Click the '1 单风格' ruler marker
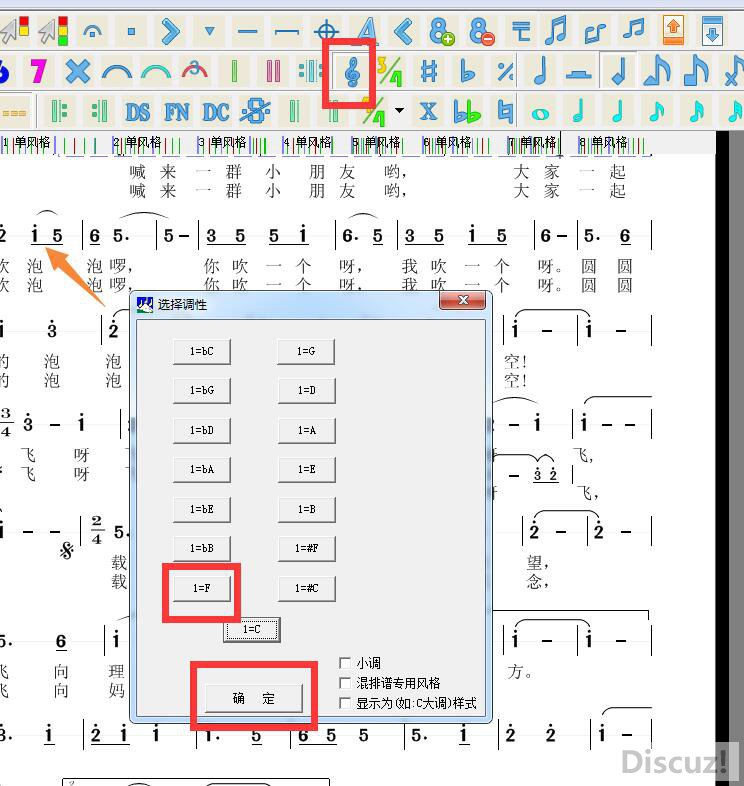Viewport: 744px width, 786px height. click(x=28, y=142)
